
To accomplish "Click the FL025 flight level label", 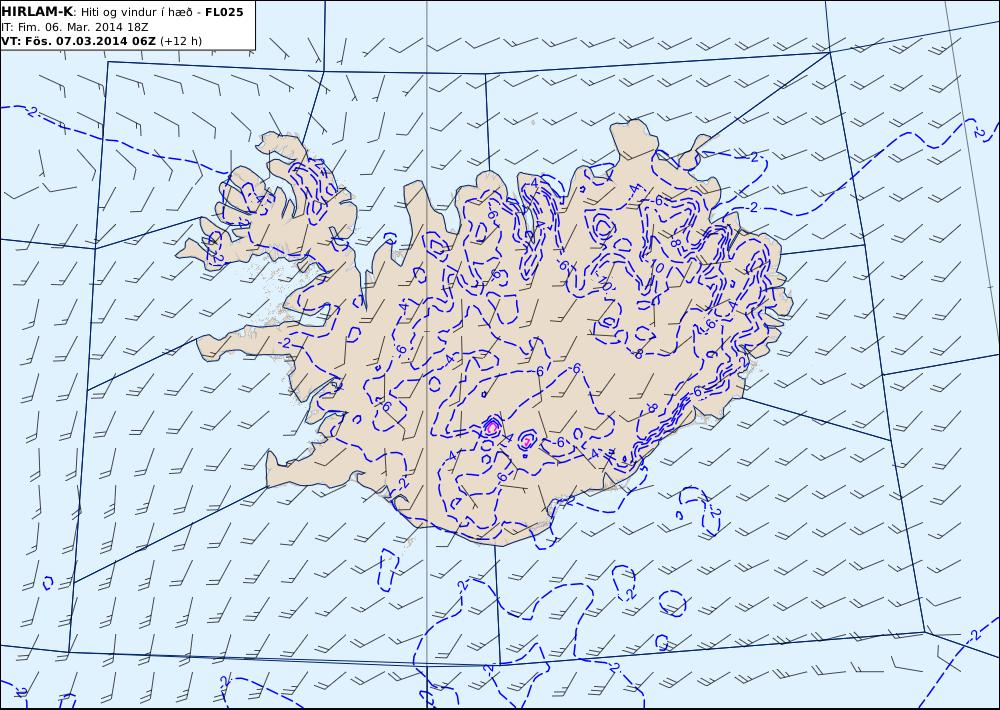I will 224,12.
